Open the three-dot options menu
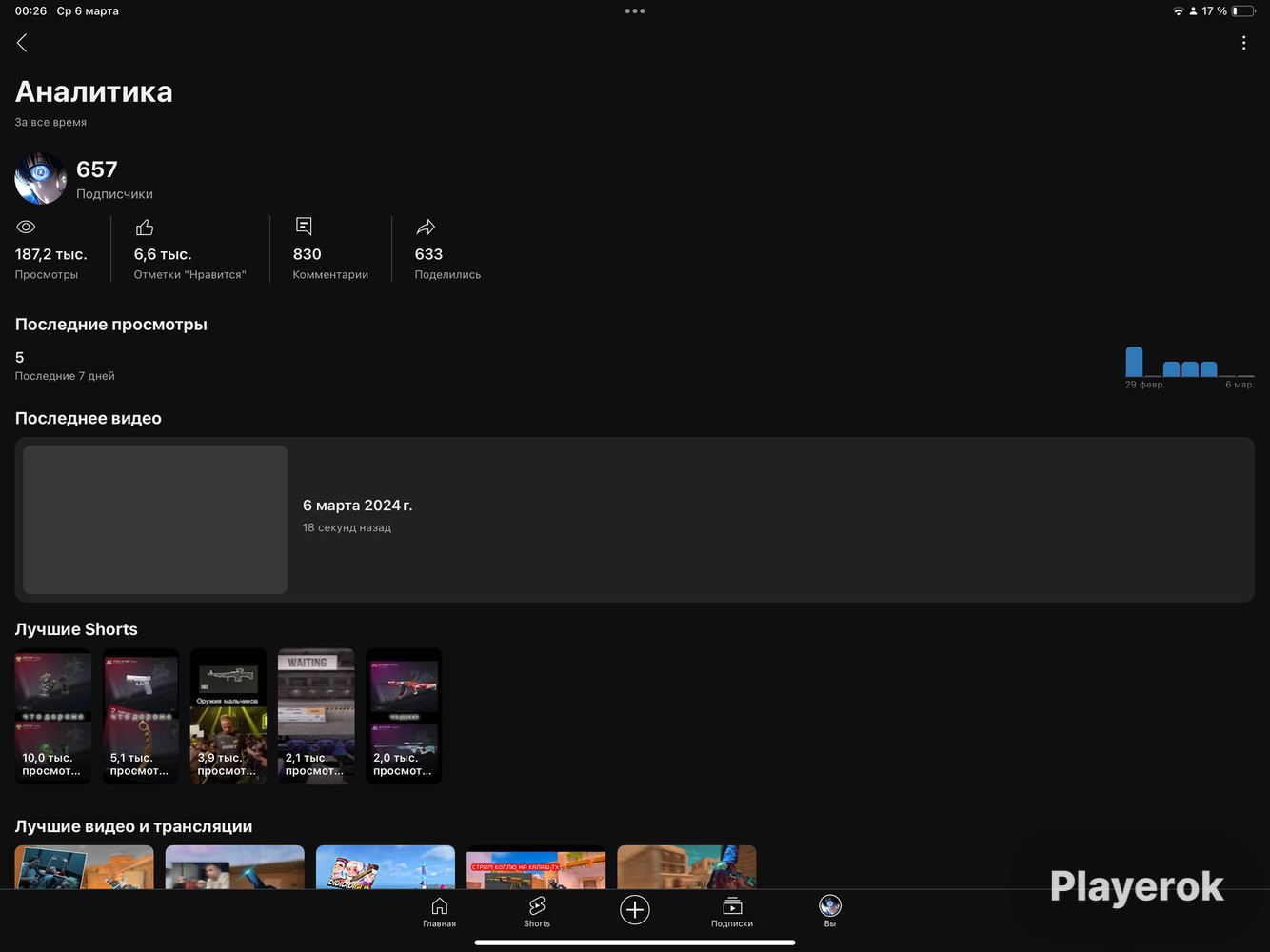 pyautogui.click(x=1243, y=43)
